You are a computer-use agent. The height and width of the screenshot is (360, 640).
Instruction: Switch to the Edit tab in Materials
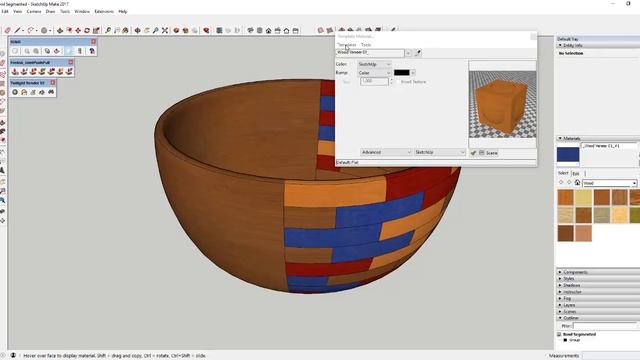[576, 173]
